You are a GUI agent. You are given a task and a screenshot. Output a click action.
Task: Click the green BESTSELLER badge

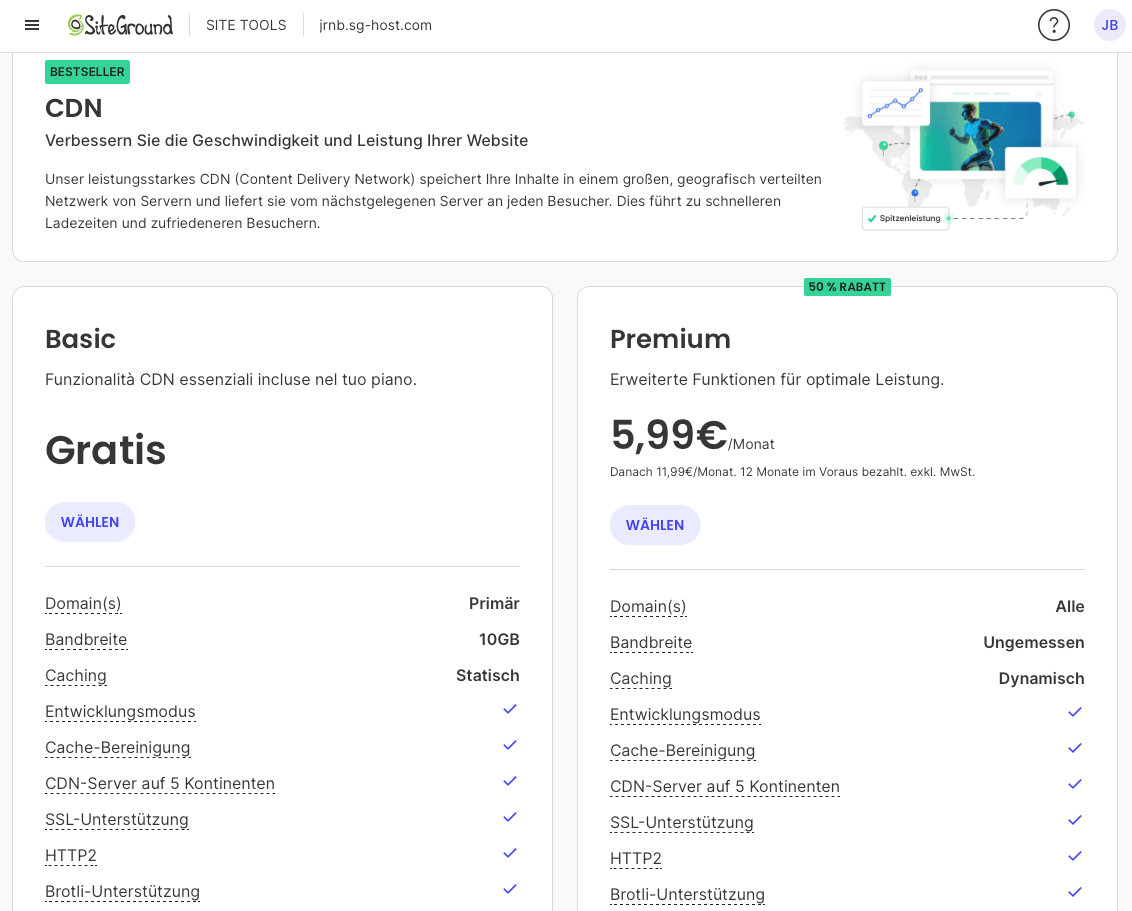click(87, 72)
